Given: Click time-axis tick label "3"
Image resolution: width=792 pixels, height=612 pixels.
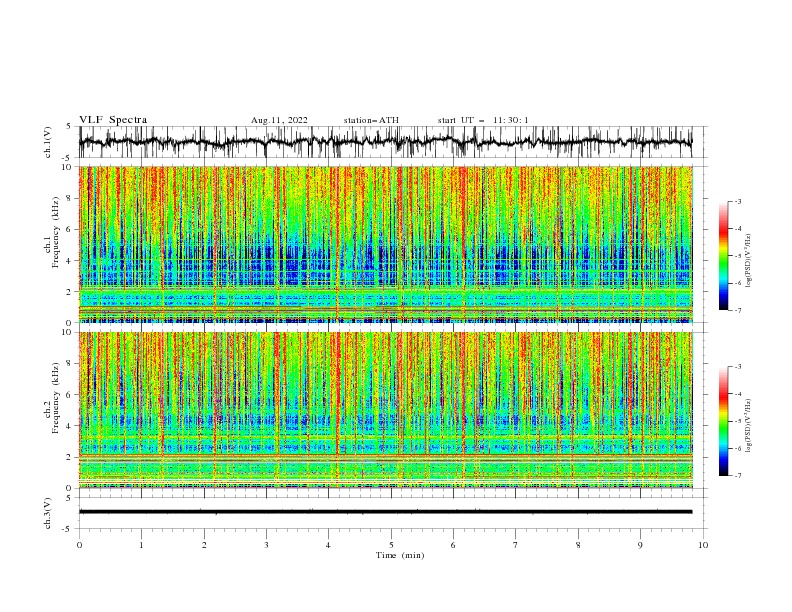Looking at the screenshot, I should click(x=266, y=545).
